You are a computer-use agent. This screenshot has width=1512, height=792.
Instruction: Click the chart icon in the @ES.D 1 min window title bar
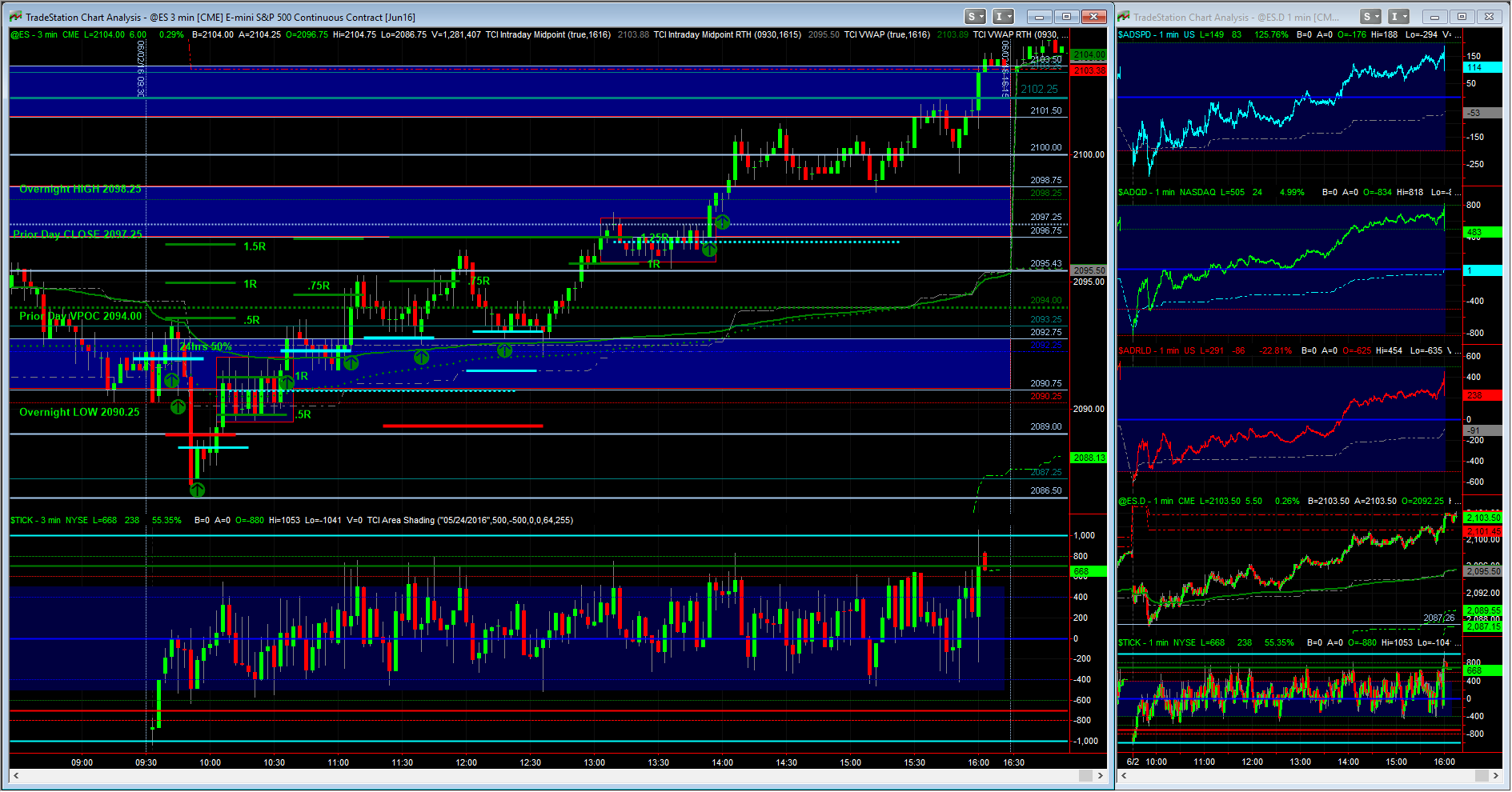1125,17
